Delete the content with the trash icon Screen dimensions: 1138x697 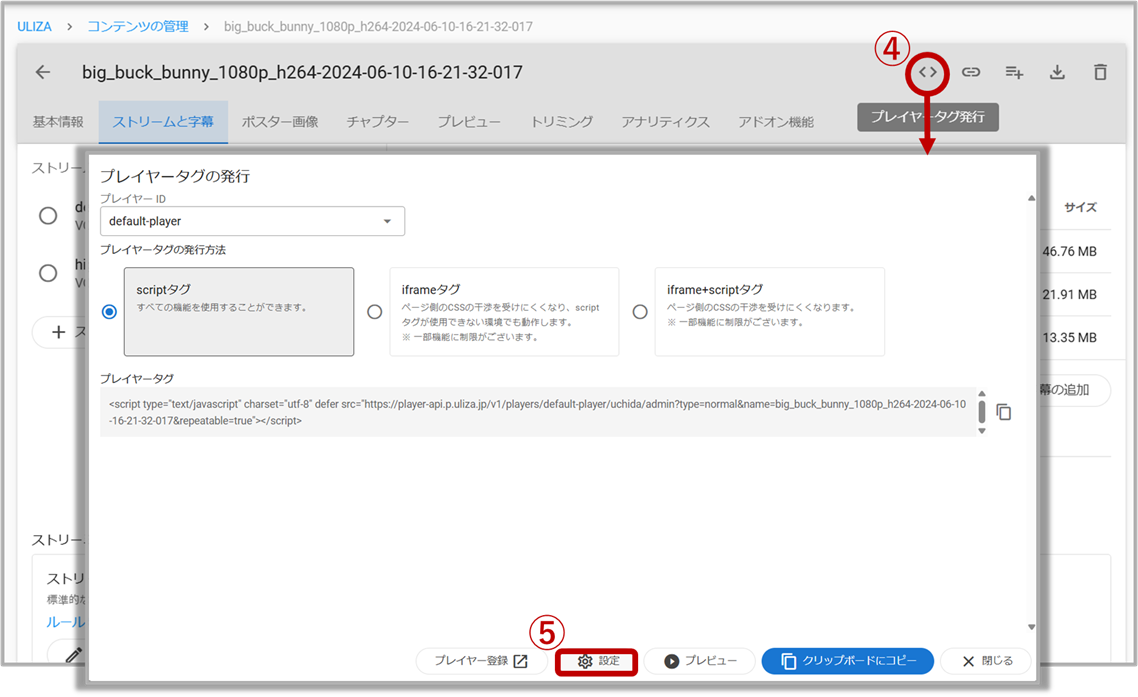[1100, 72]
